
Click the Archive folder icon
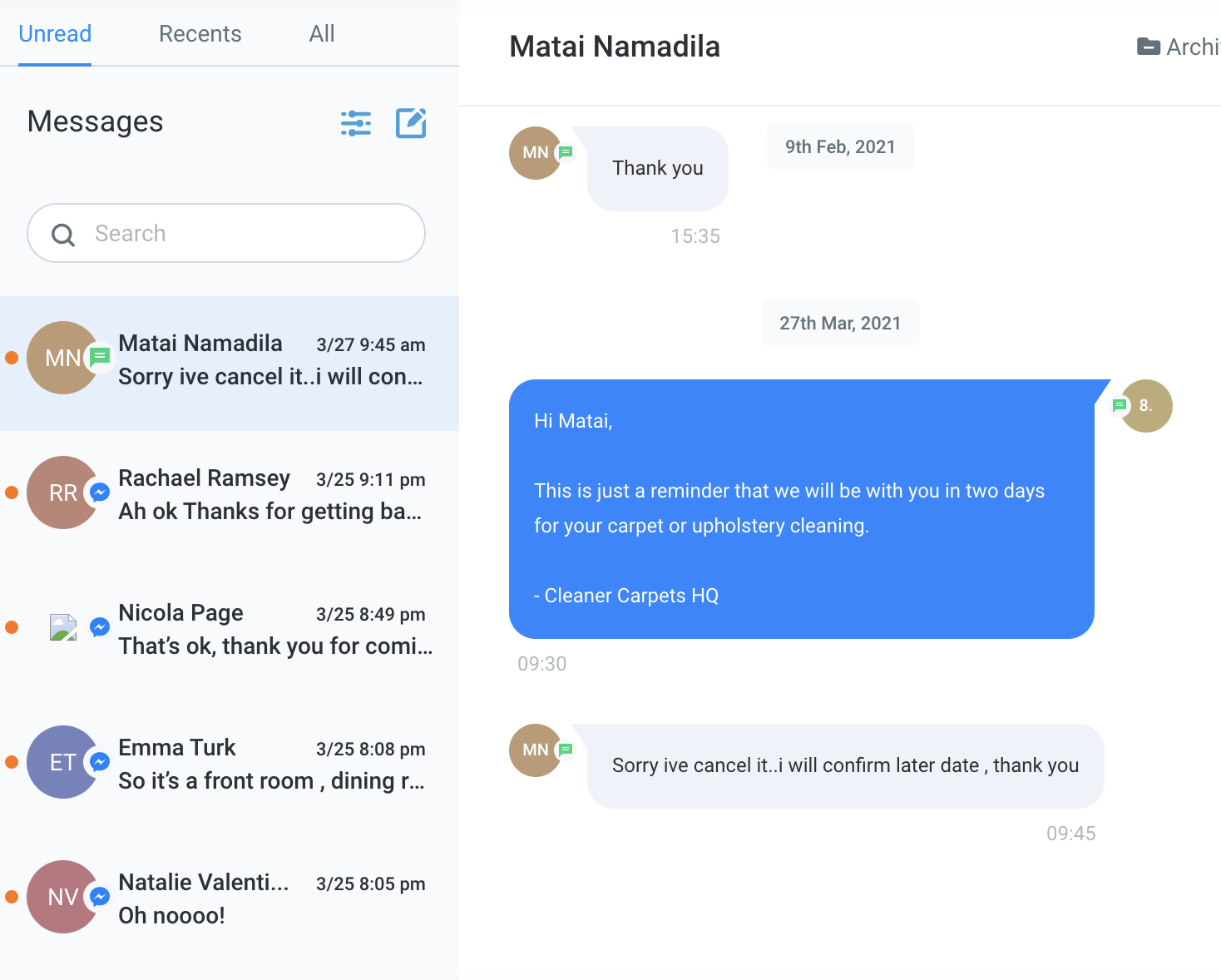point(1149,47)
